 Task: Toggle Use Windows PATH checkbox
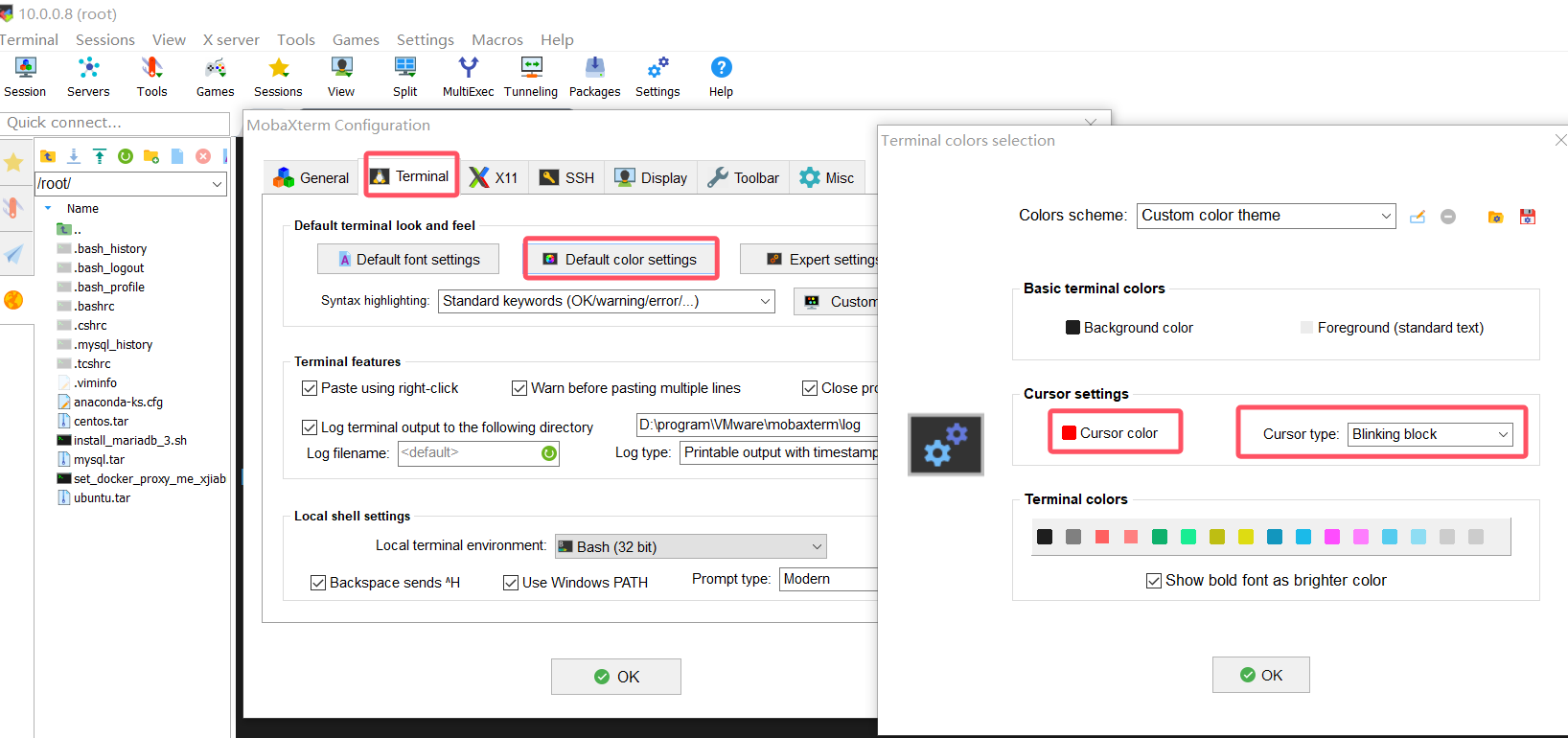pyautogui.click(x=511, y=583)
